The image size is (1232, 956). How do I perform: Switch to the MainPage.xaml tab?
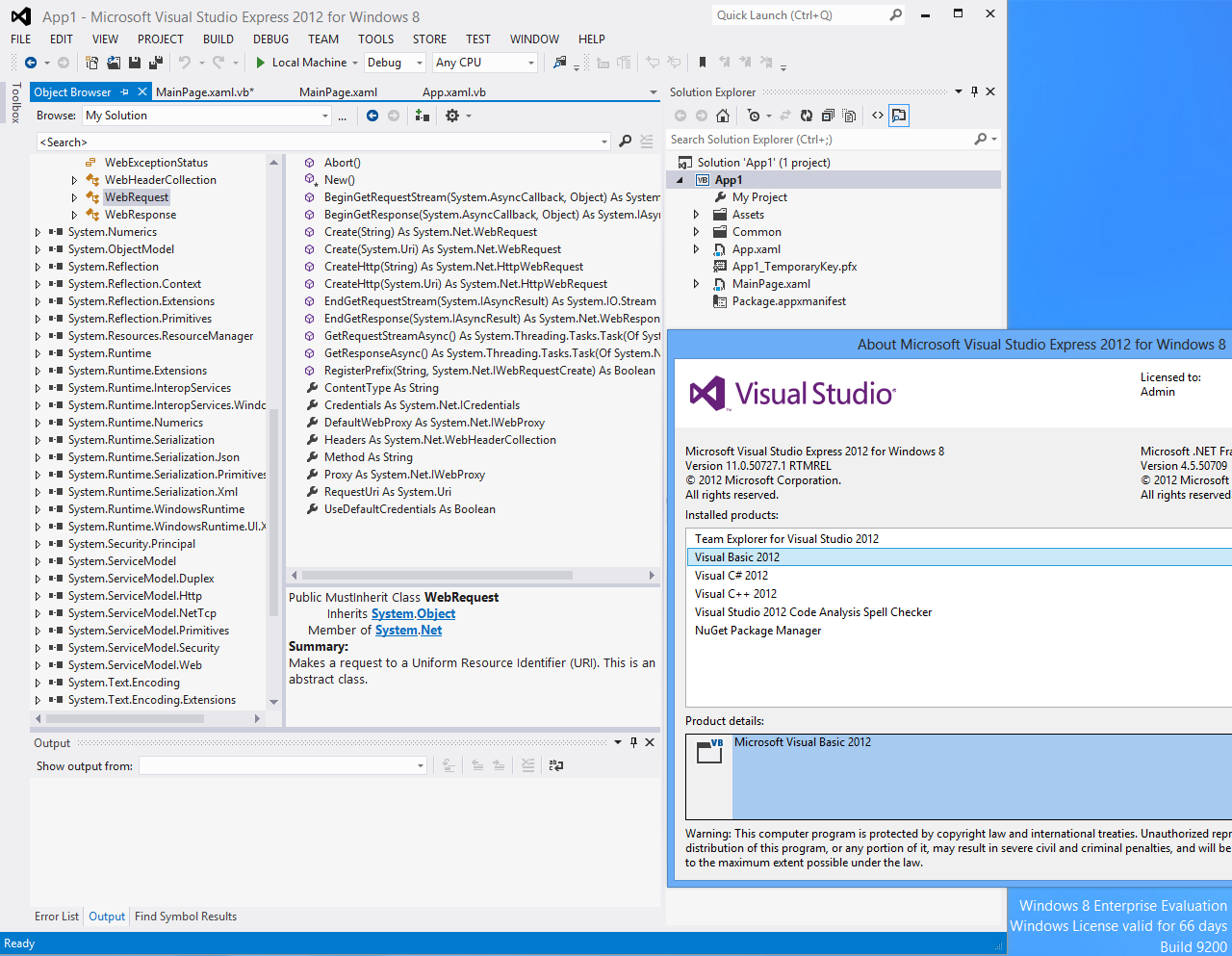(x=338, y=92)
